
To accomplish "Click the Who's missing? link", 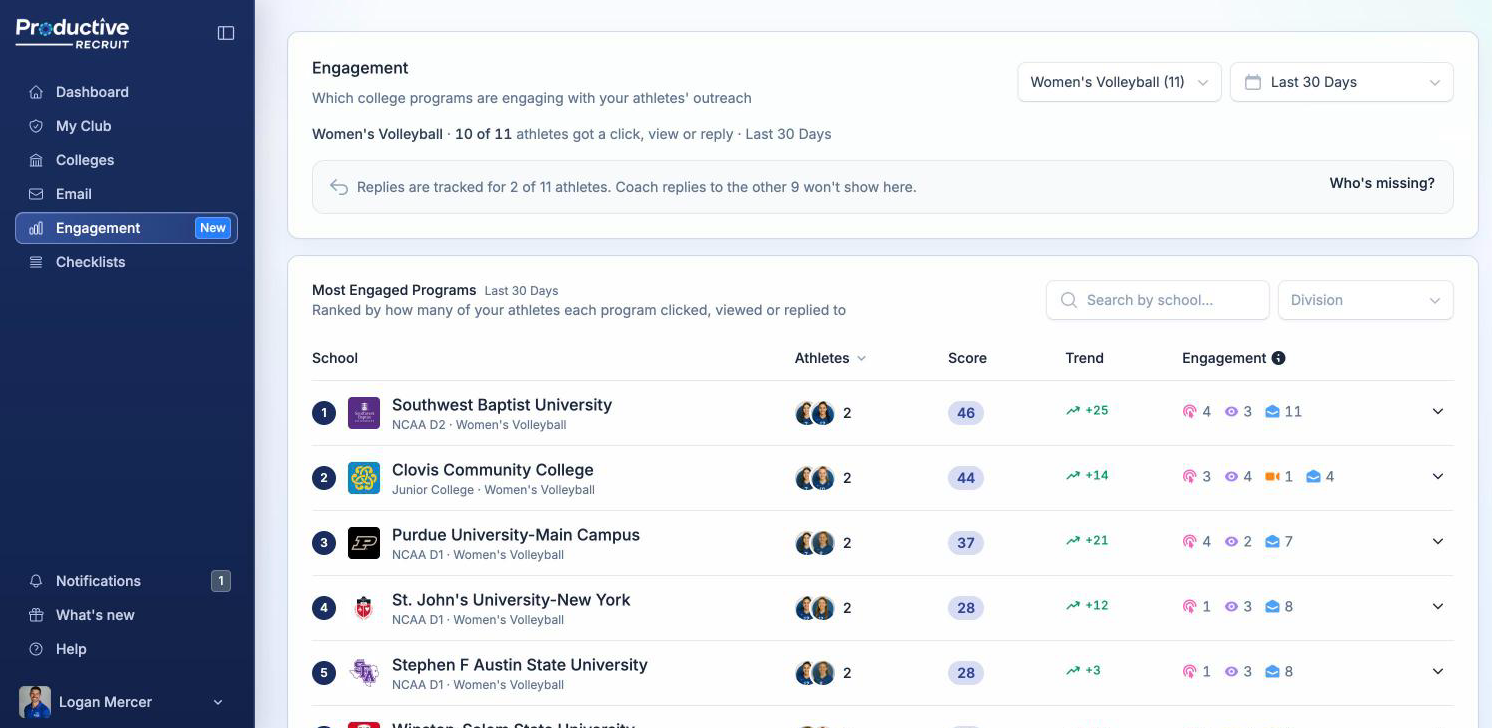I will [1381, 183].
